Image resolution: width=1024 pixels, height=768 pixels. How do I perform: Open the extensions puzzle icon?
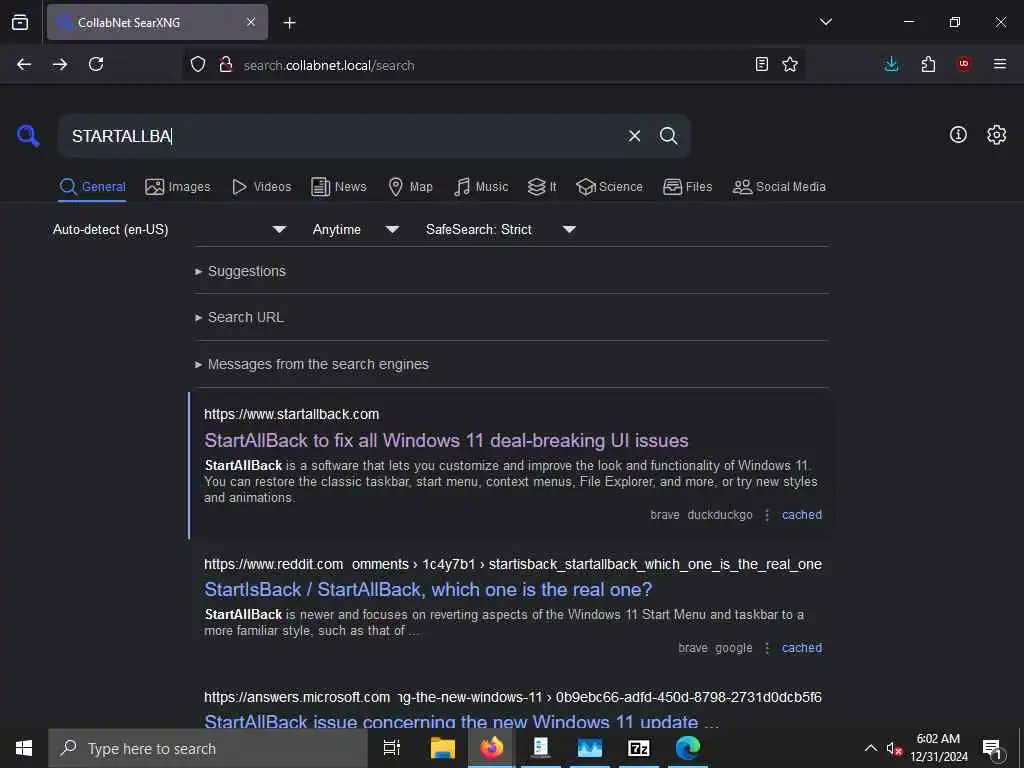928,64
